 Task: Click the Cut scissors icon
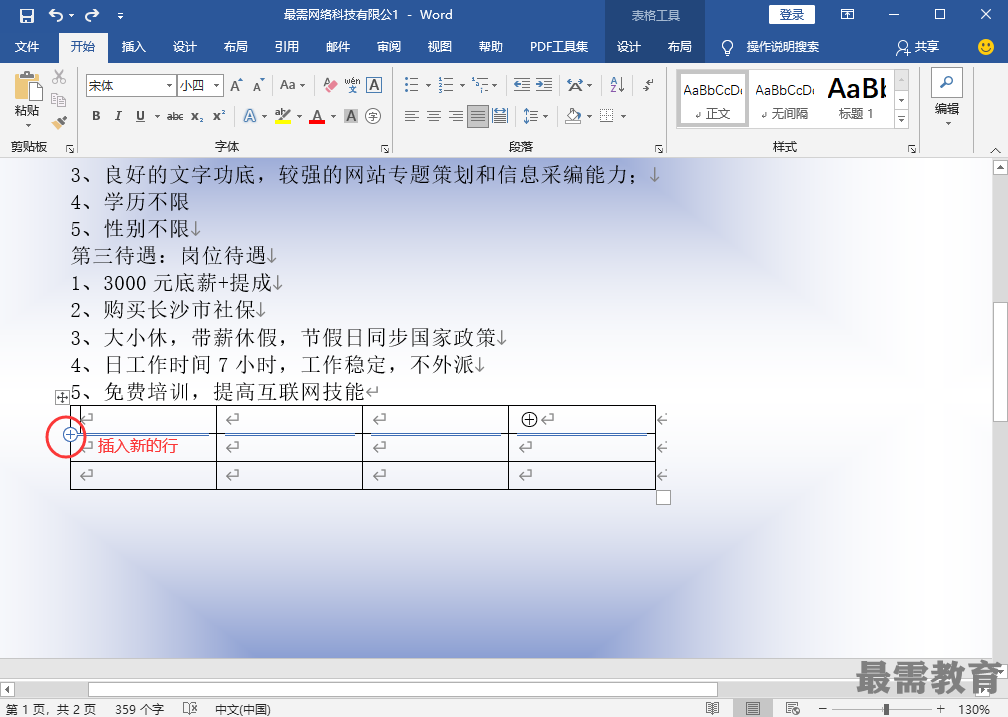click(59, 77)
